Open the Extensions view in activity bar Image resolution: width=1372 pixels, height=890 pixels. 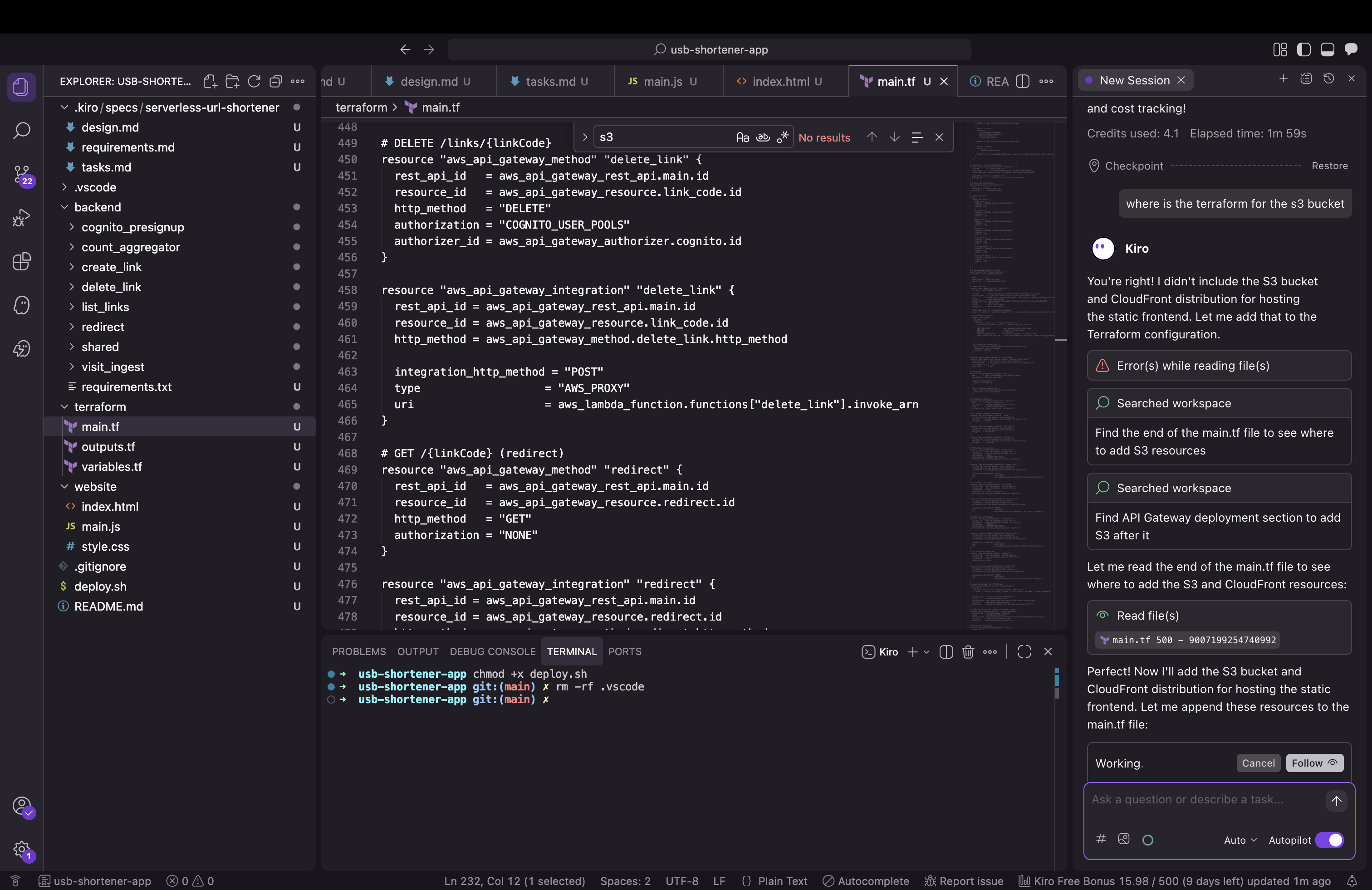click(21, 262)
